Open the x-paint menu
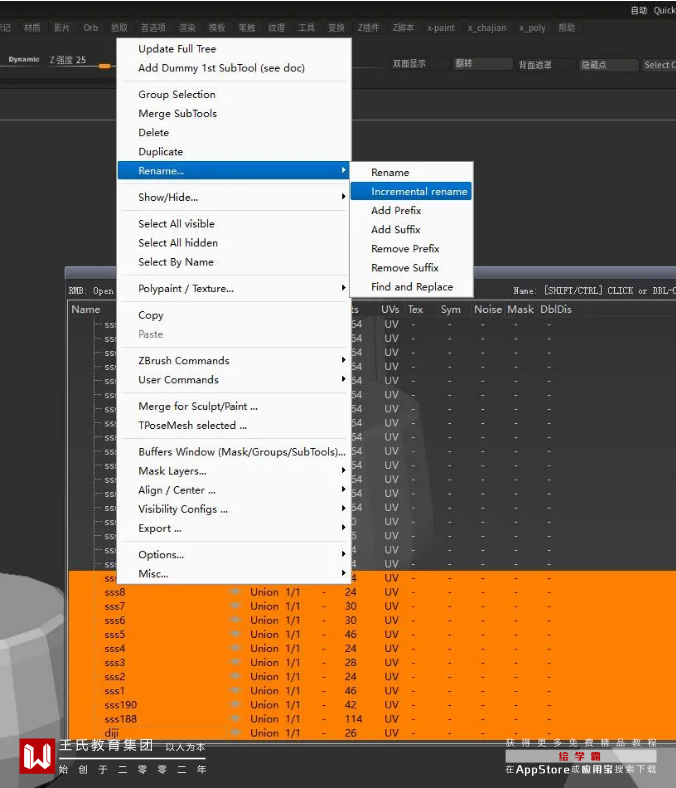 pos(441,28)
